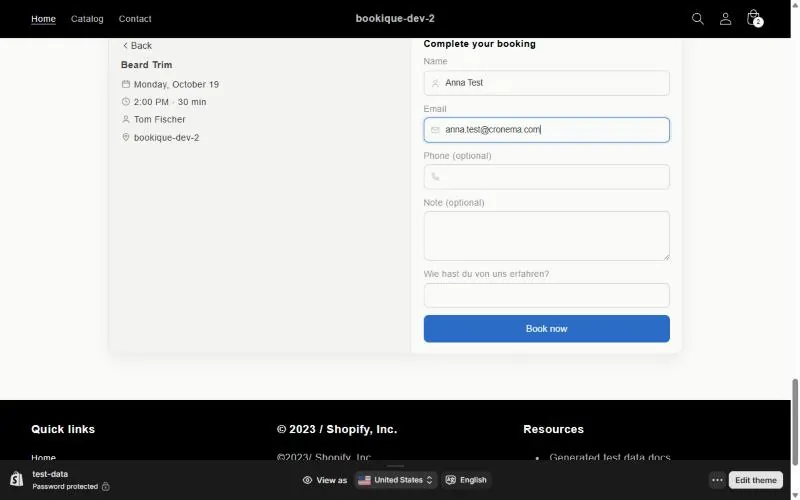Open the Contact menu item
This screenshot has width=800, height=500.
pyautogui.click(x=135, y=19)
